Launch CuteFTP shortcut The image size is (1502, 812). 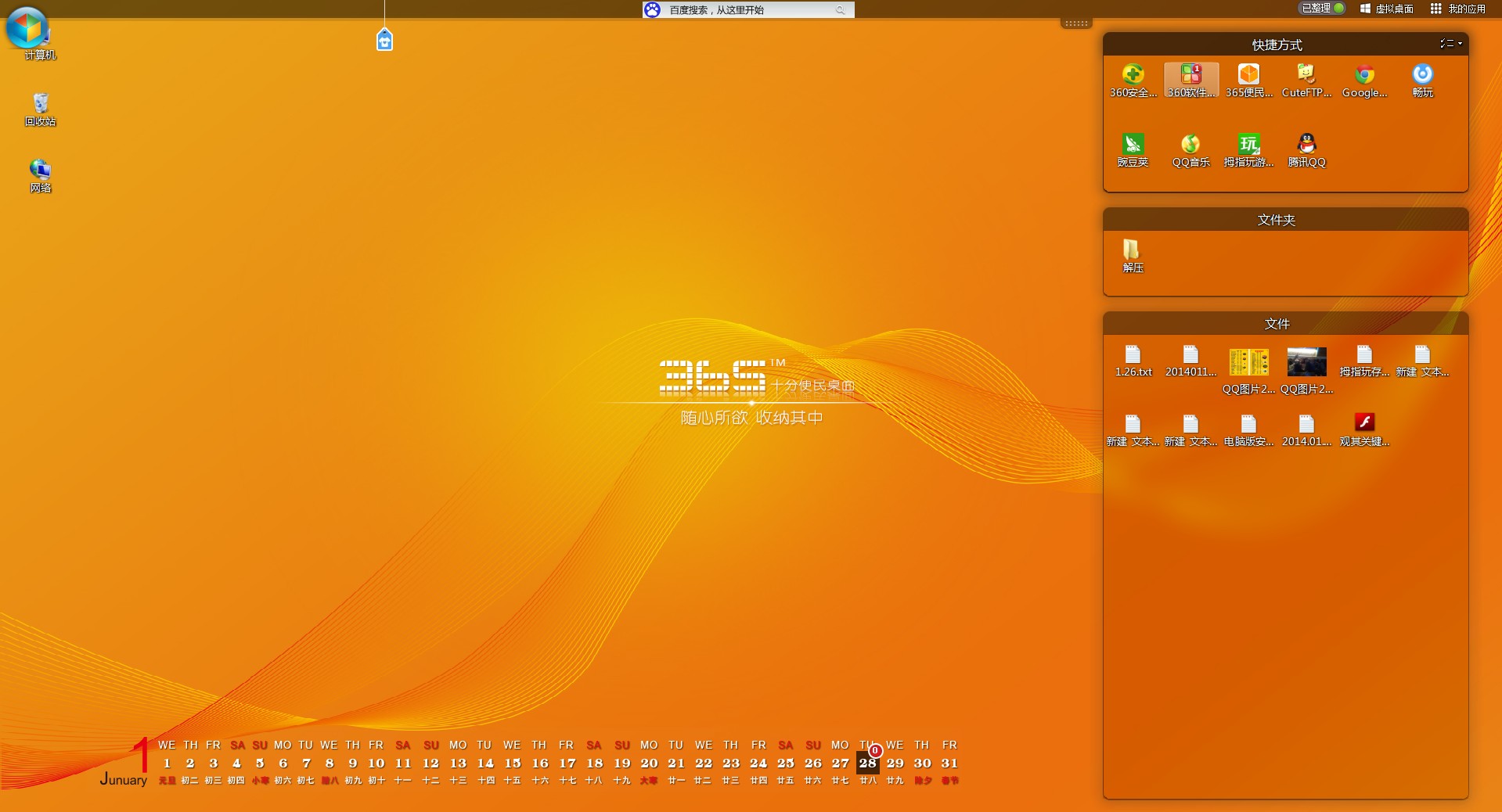pyautogui.click(x=1306, y=81)
